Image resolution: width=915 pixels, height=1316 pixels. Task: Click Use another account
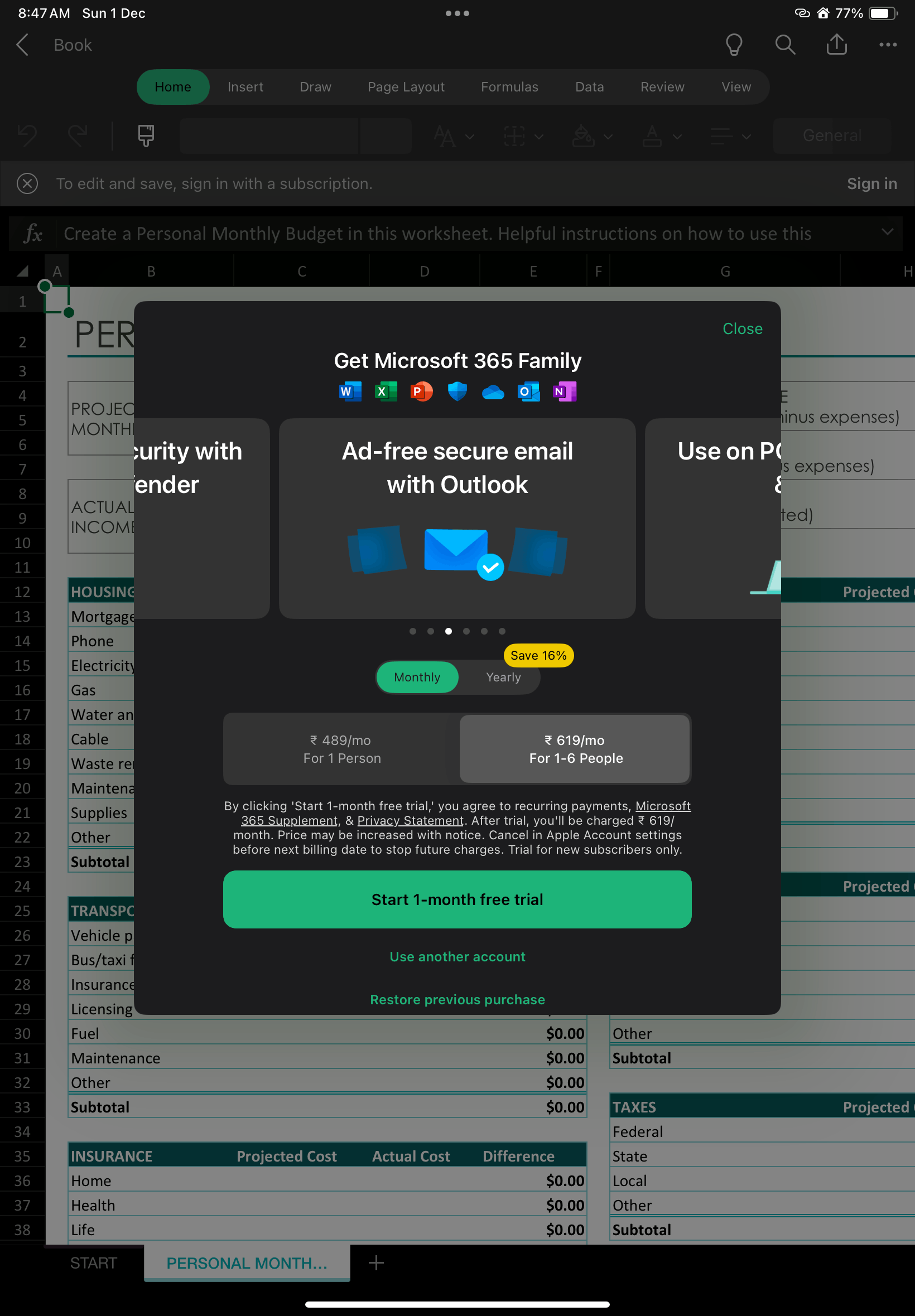pyautogui.click(x=457, y=956)
